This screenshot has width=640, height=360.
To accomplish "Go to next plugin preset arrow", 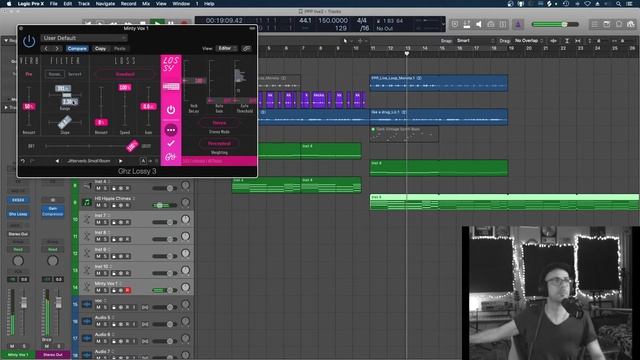I will coord(57,49).
